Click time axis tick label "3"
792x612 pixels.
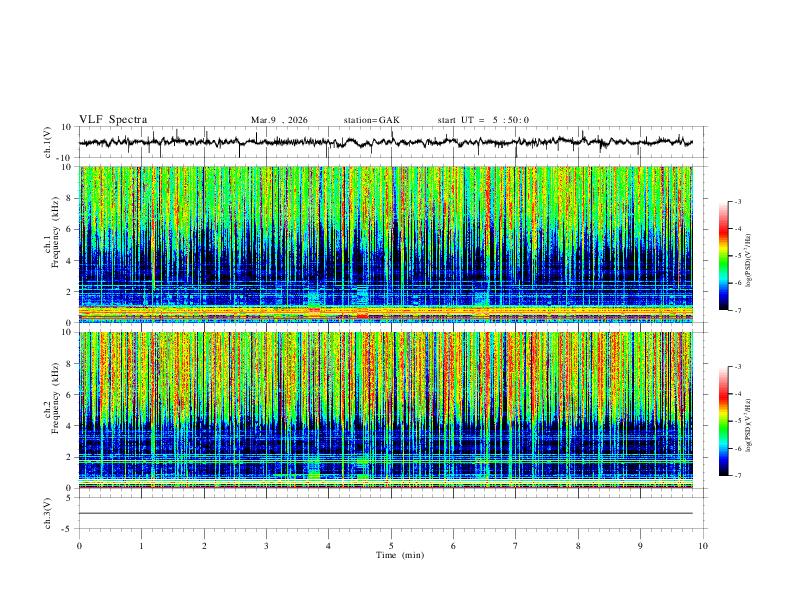tap(266, 546)
